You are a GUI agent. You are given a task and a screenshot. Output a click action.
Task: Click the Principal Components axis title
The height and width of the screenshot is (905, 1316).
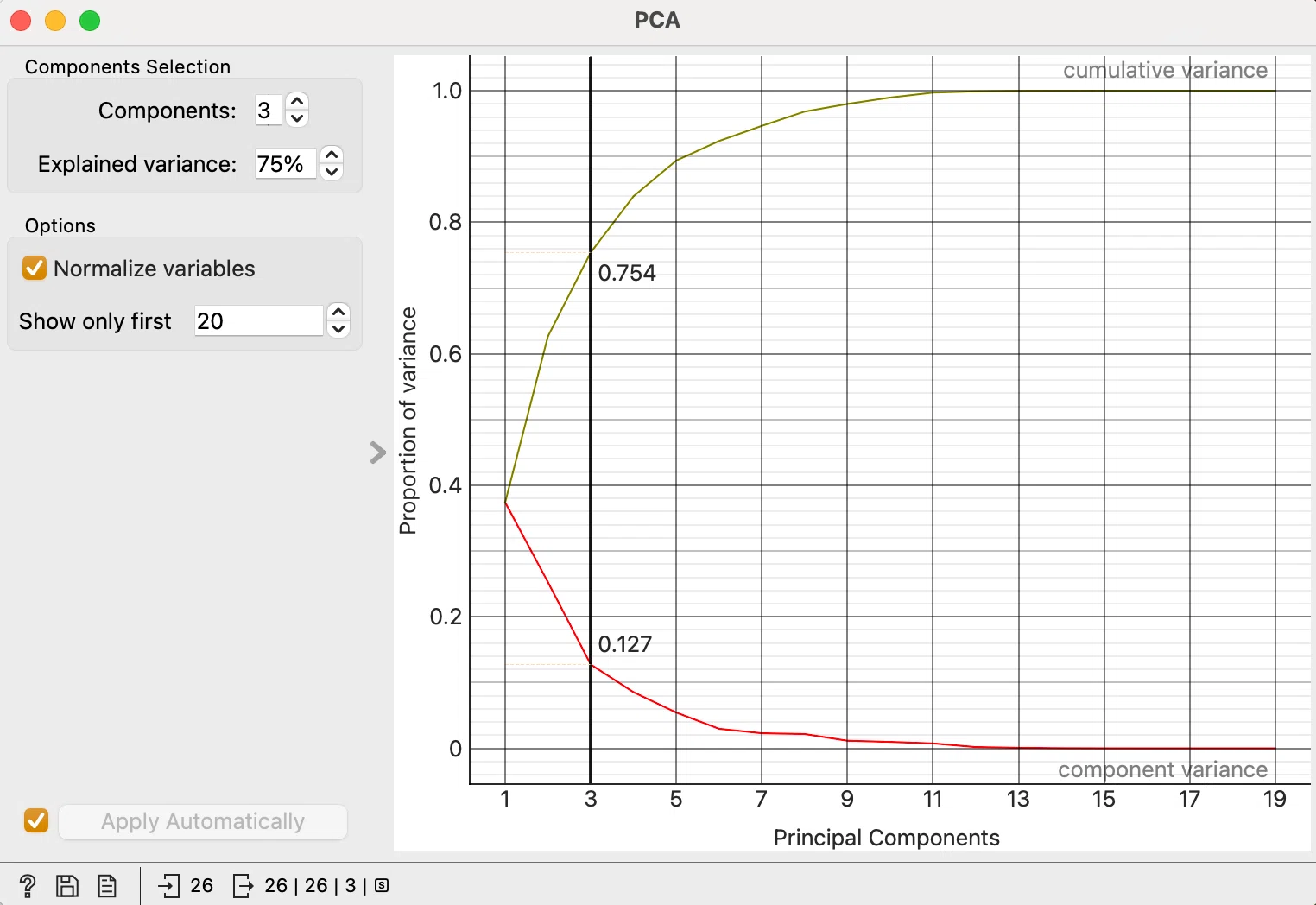click(x=886, y=838)
